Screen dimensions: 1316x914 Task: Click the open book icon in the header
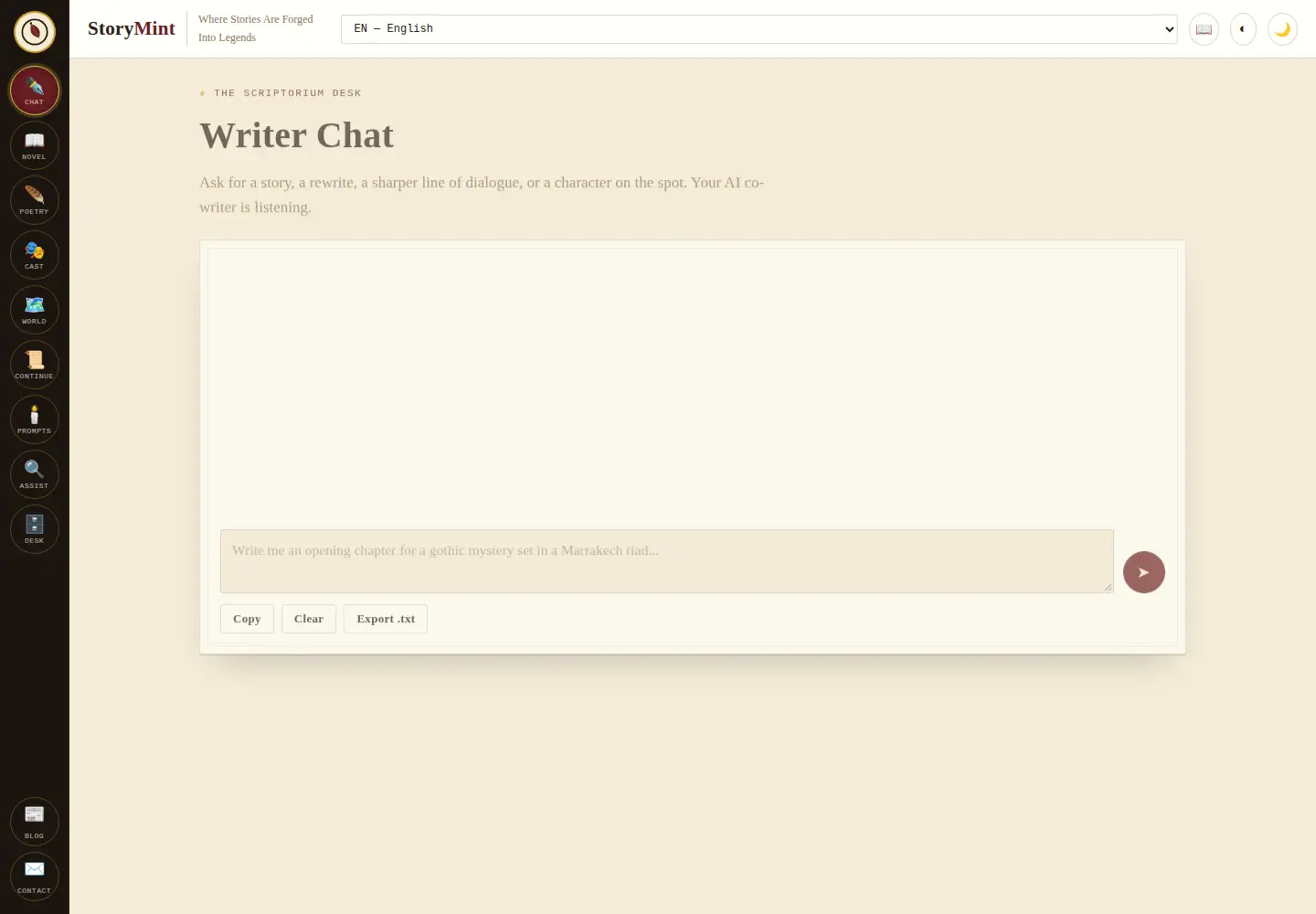[x=1204, y=29]
